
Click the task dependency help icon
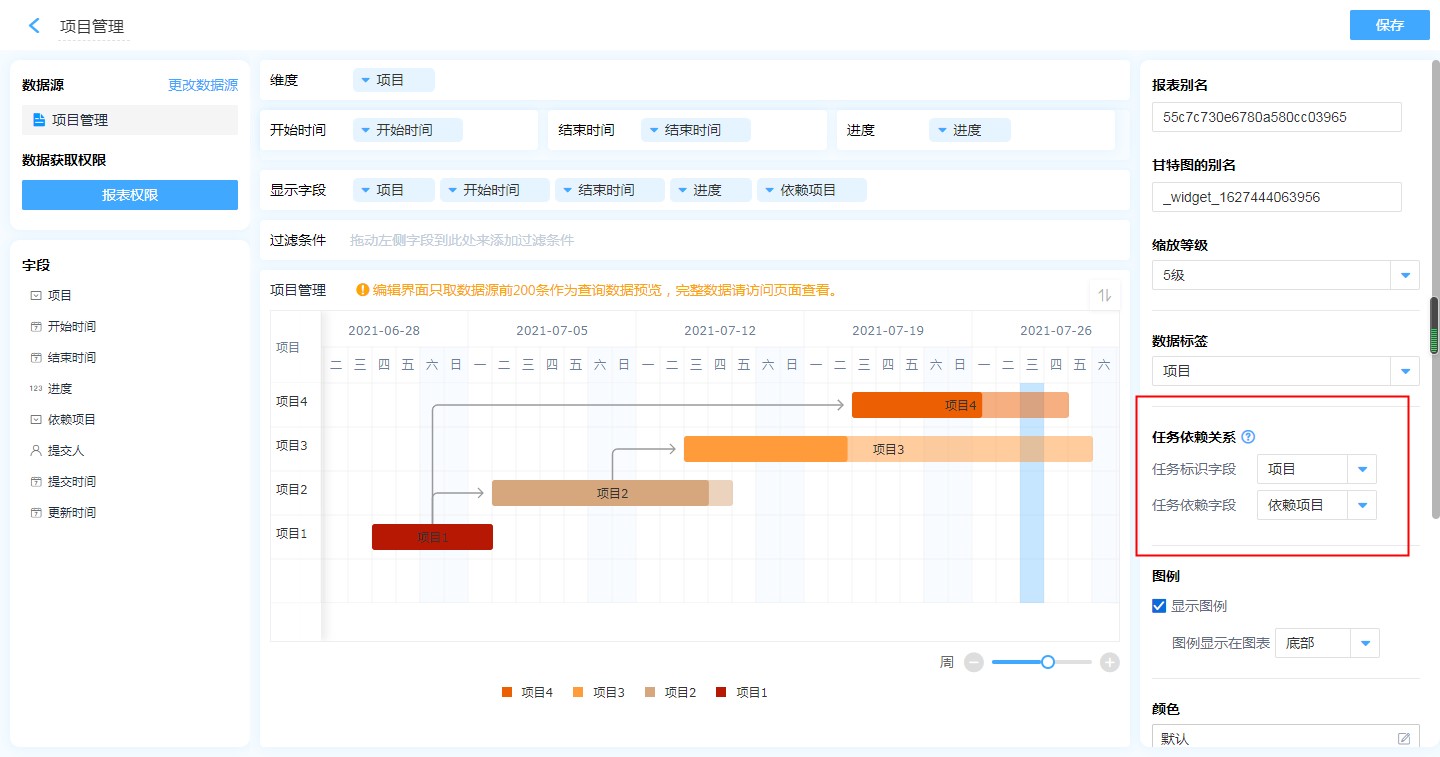(x=1248, y=437)
